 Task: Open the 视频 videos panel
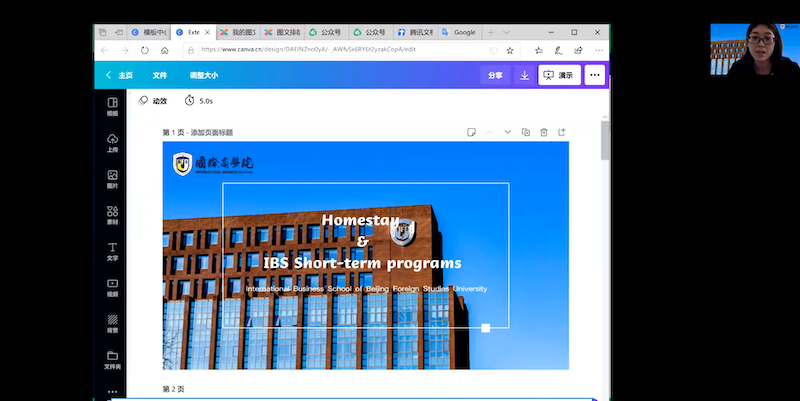click(x=112, y=288)
